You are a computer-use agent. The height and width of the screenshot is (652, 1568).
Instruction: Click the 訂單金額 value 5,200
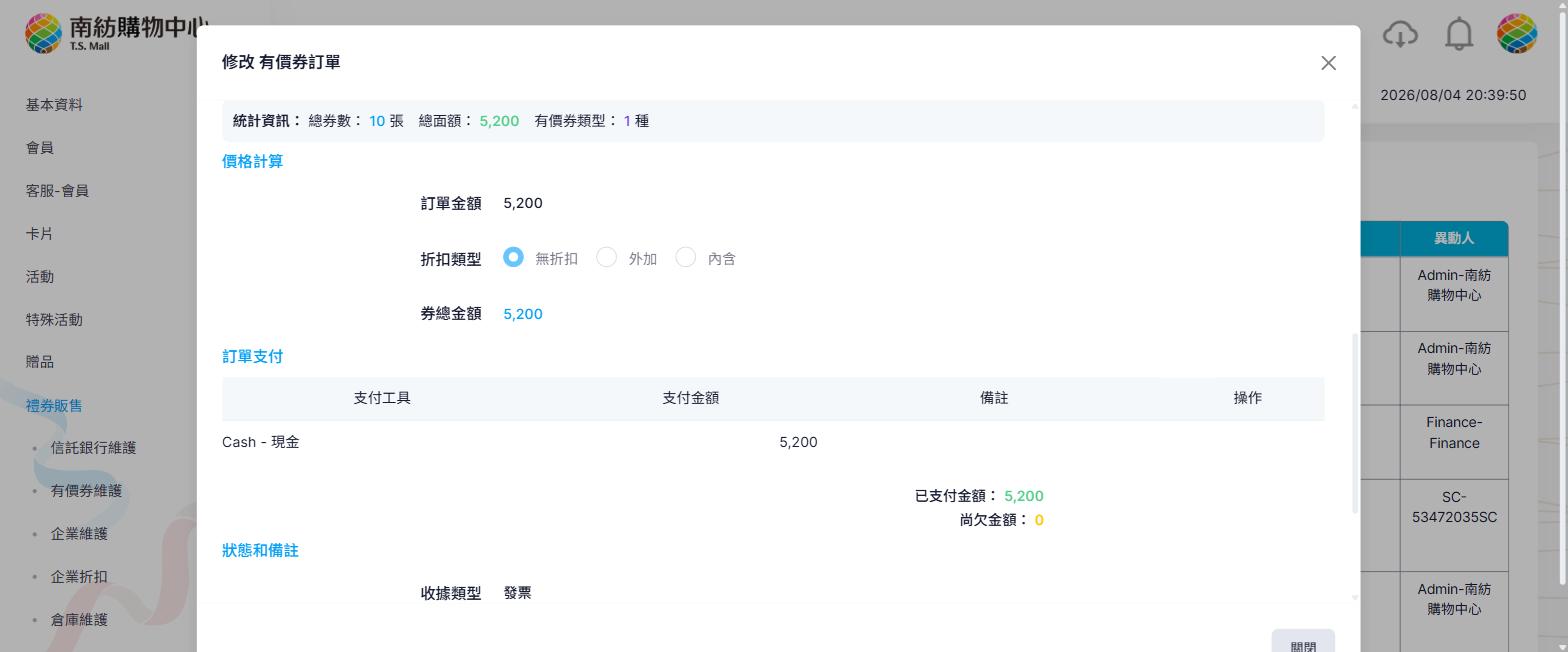pyautogui.click(x=523, y=203)
